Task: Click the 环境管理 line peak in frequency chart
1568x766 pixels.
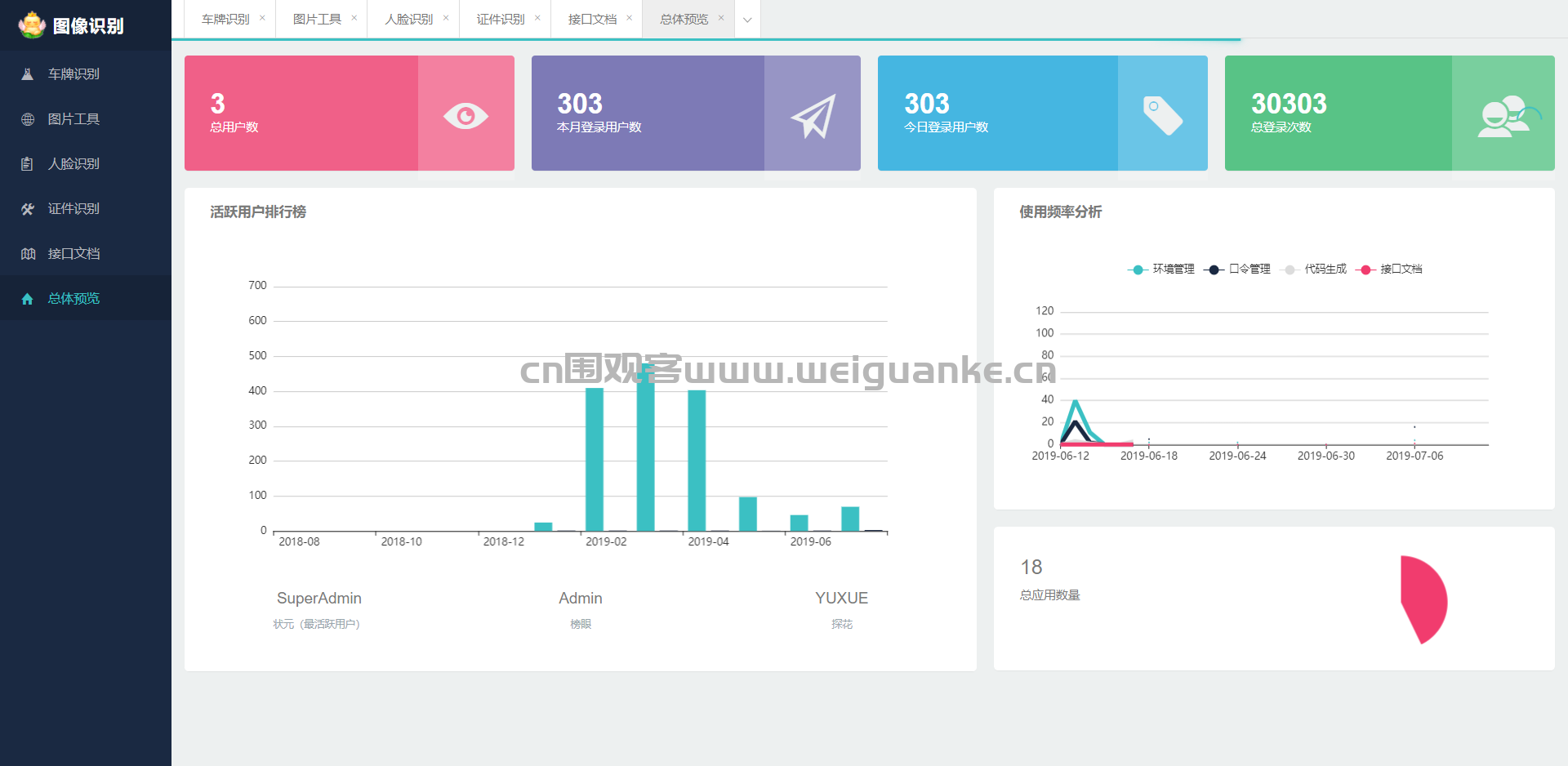Action: 1076,401
